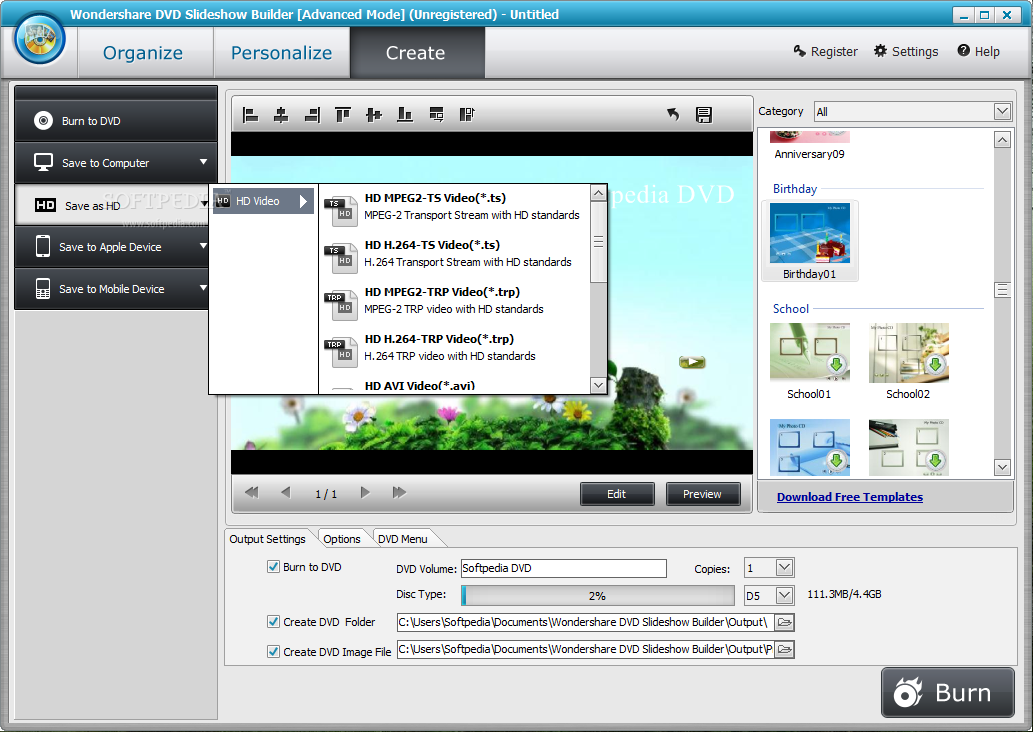The width and height of the screenshot is (1033, 732).
Task: Click Burn to DVD in the sidebar
Action: click(x=116, y=121)
